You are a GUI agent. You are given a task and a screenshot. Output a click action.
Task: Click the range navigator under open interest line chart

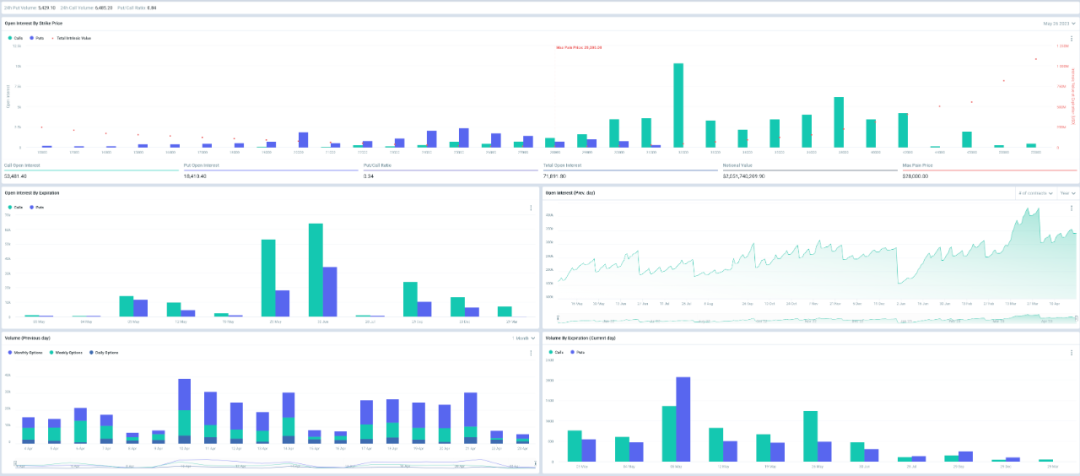pyautogui.click(x=816, y=320)
